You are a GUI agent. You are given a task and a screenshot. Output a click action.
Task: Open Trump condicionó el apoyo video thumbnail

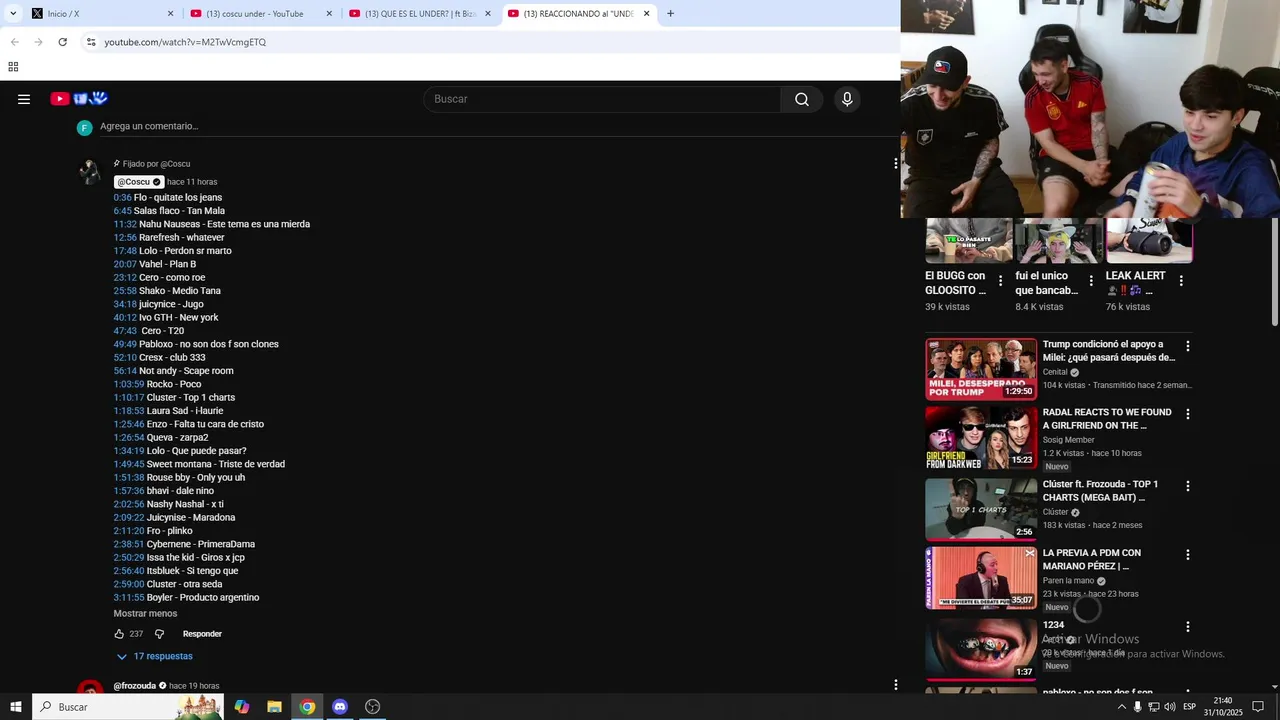981,369
